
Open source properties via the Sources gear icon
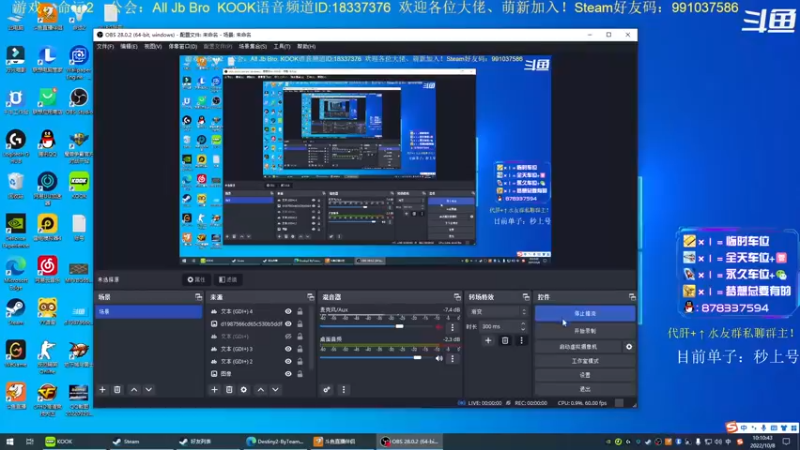[x=244, y=390]
